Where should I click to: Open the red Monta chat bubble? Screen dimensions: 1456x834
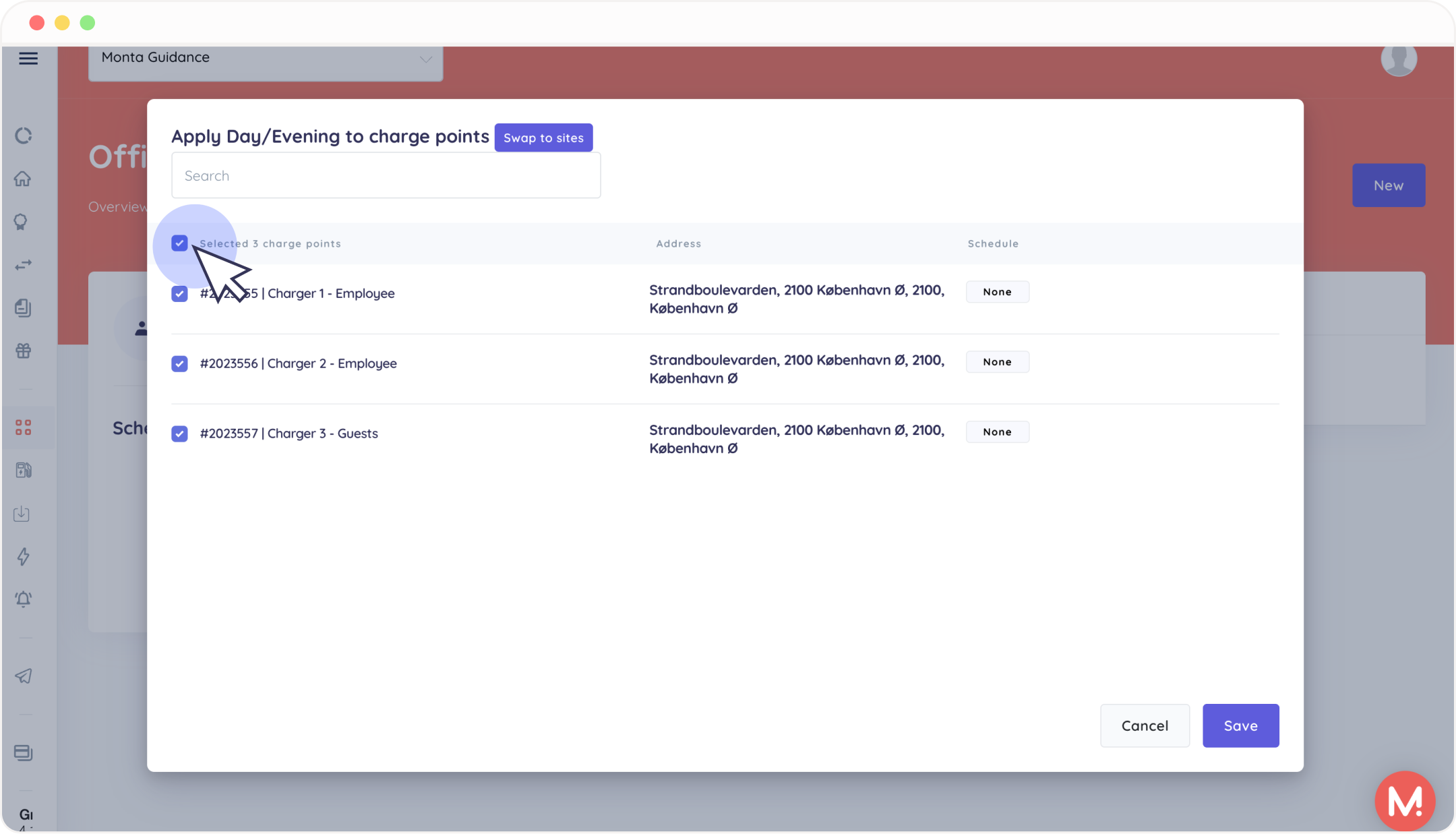[1405, 801]
